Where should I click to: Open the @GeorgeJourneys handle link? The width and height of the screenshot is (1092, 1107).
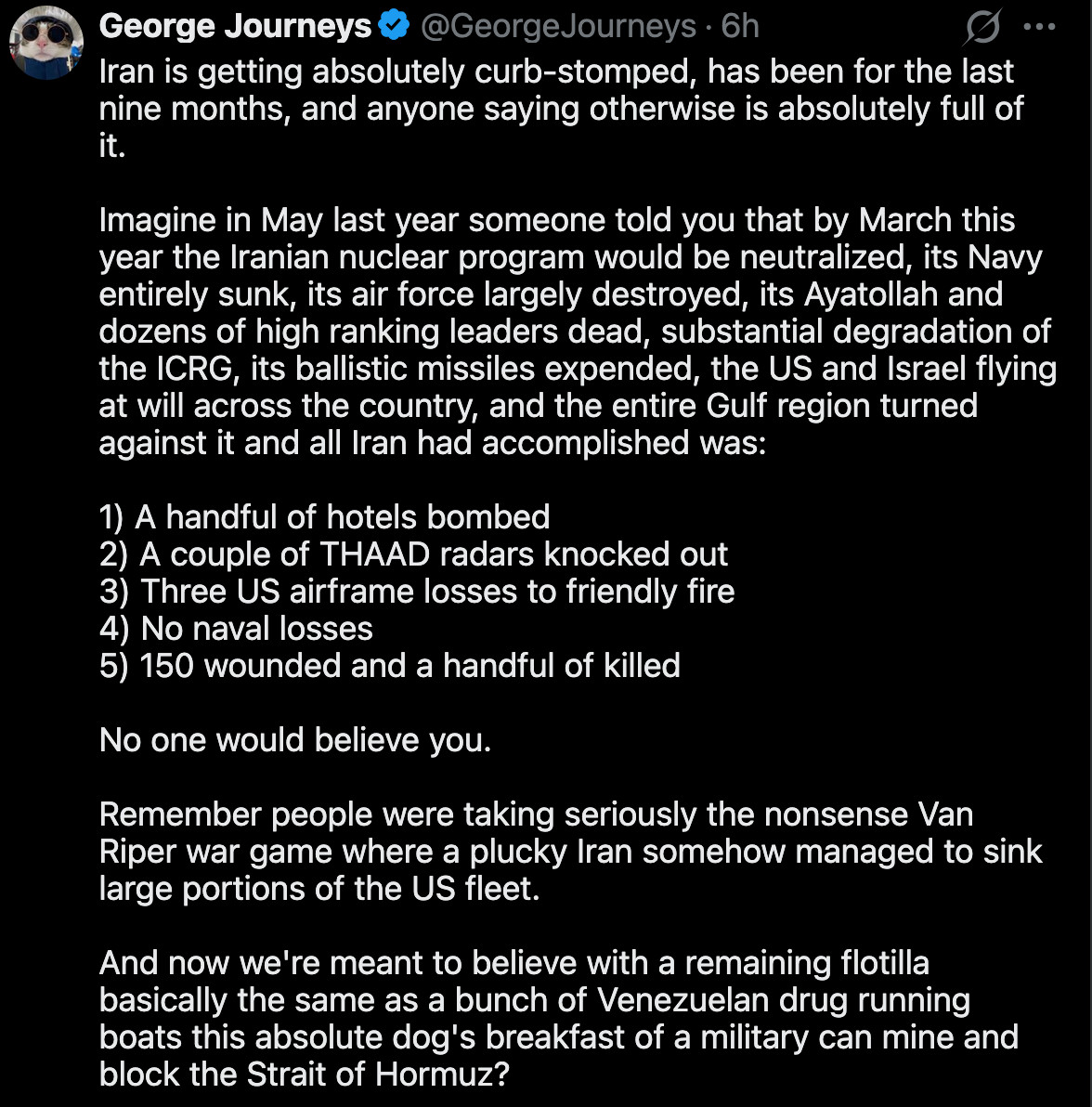[558, 27]
